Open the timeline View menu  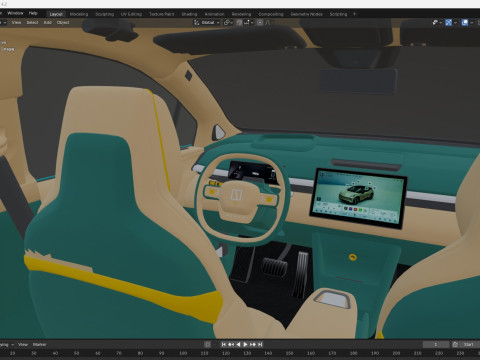click(23, 344)
